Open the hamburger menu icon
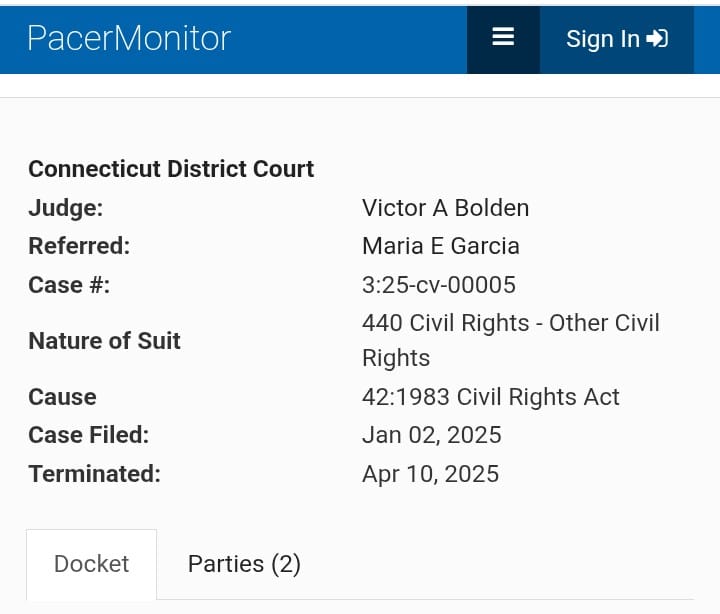This screenshot has height=614, width=720. (x=503, y=39)
